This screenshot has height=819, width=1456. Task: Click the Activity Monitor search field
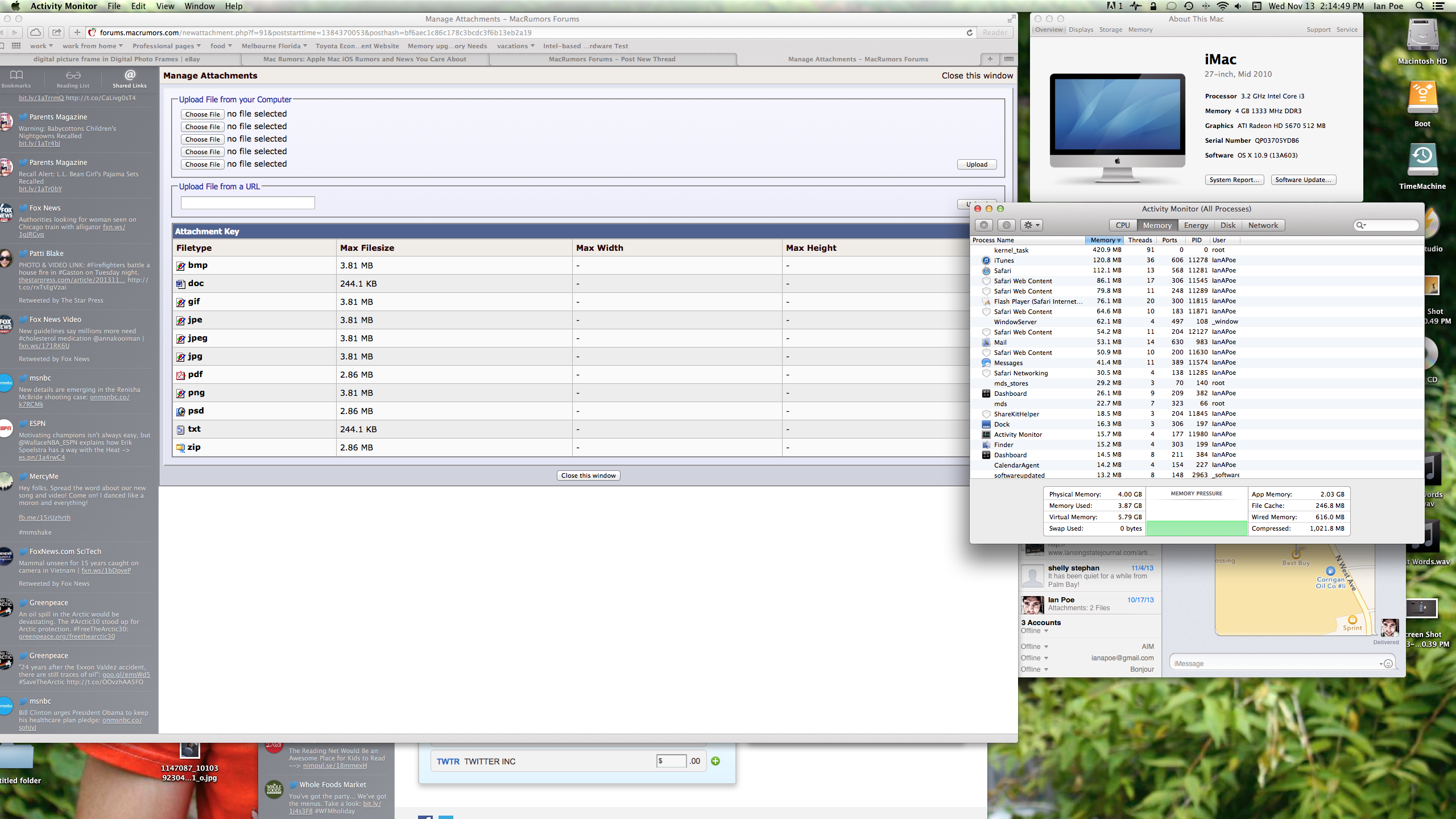point(1385,225)
